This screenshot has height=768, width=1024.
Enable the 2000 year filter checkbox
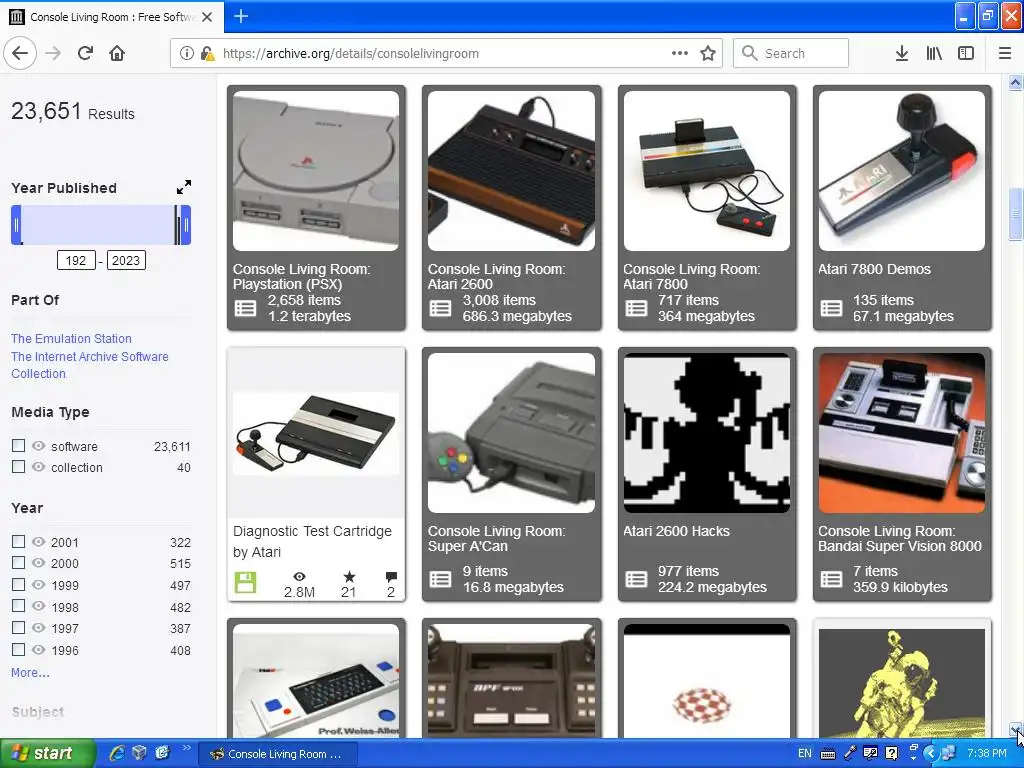tap(18, 562)
